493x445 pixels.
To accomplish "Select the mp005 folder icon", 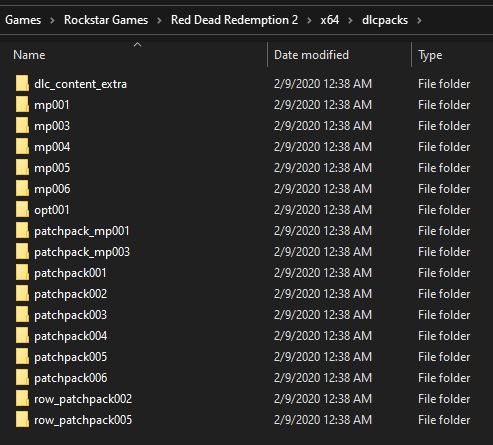I will click(22, 167).
